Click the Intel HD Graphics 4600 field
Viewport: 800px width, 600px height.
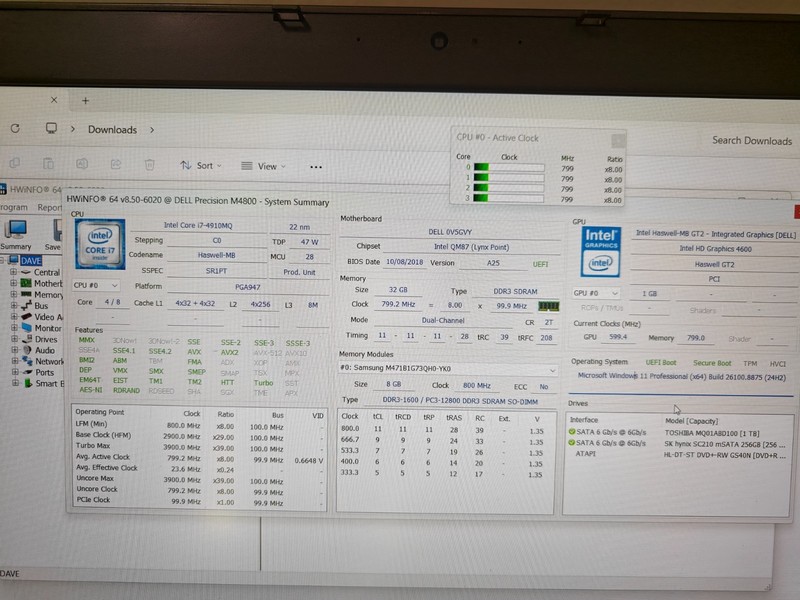715,249
